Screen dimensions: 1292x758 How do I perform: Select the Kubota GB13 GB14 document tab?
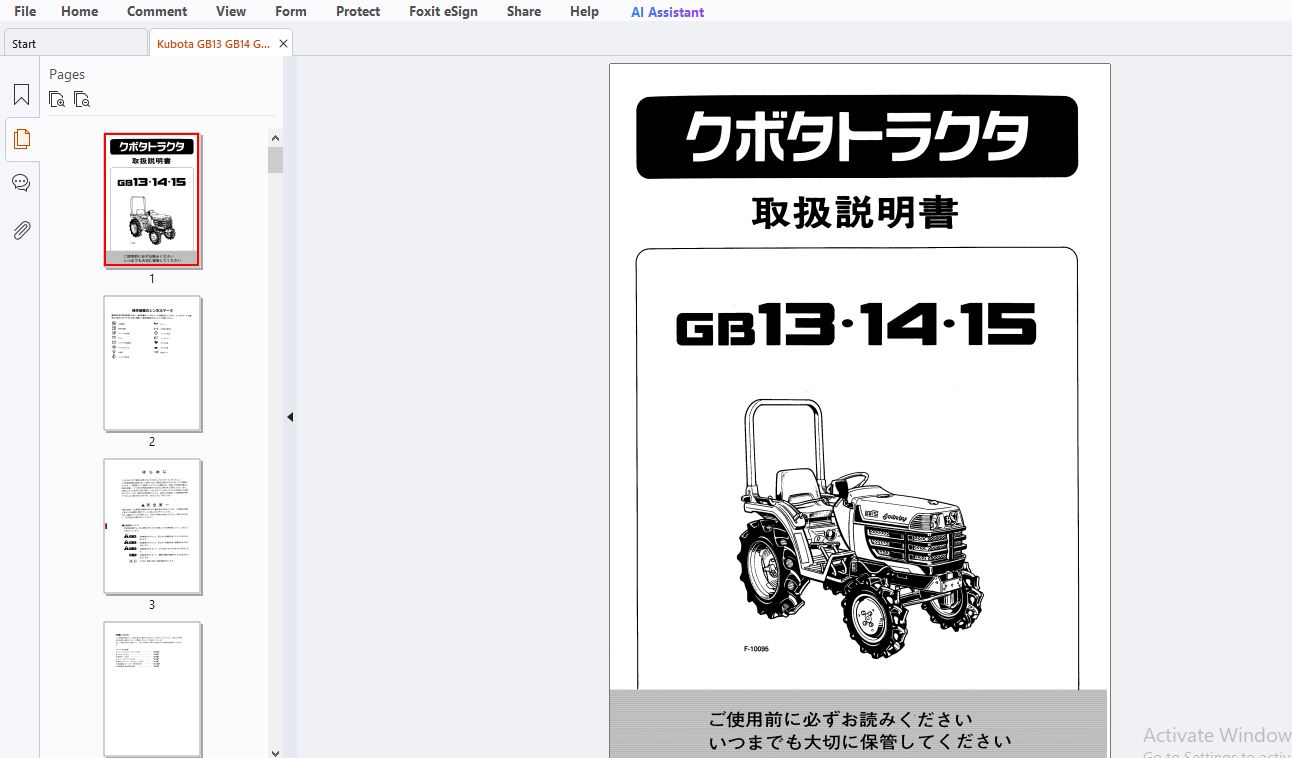pyautogui.click(x=213, y=43)
